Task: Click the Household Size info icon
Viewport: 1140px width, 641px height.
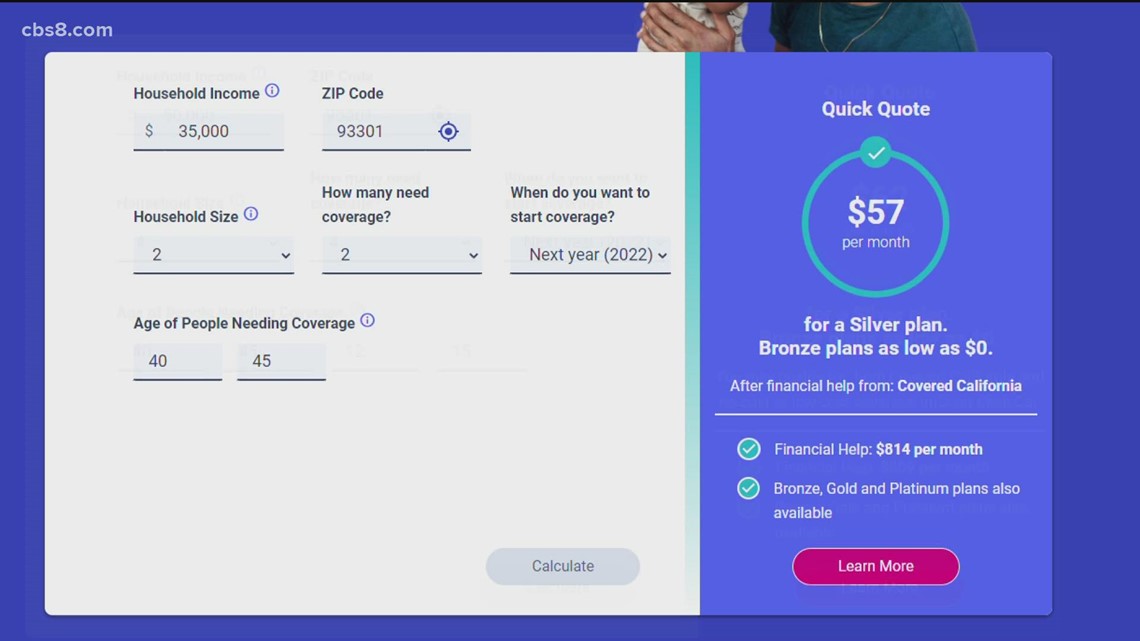Action: pyautogui.click(x=251, y=214)
